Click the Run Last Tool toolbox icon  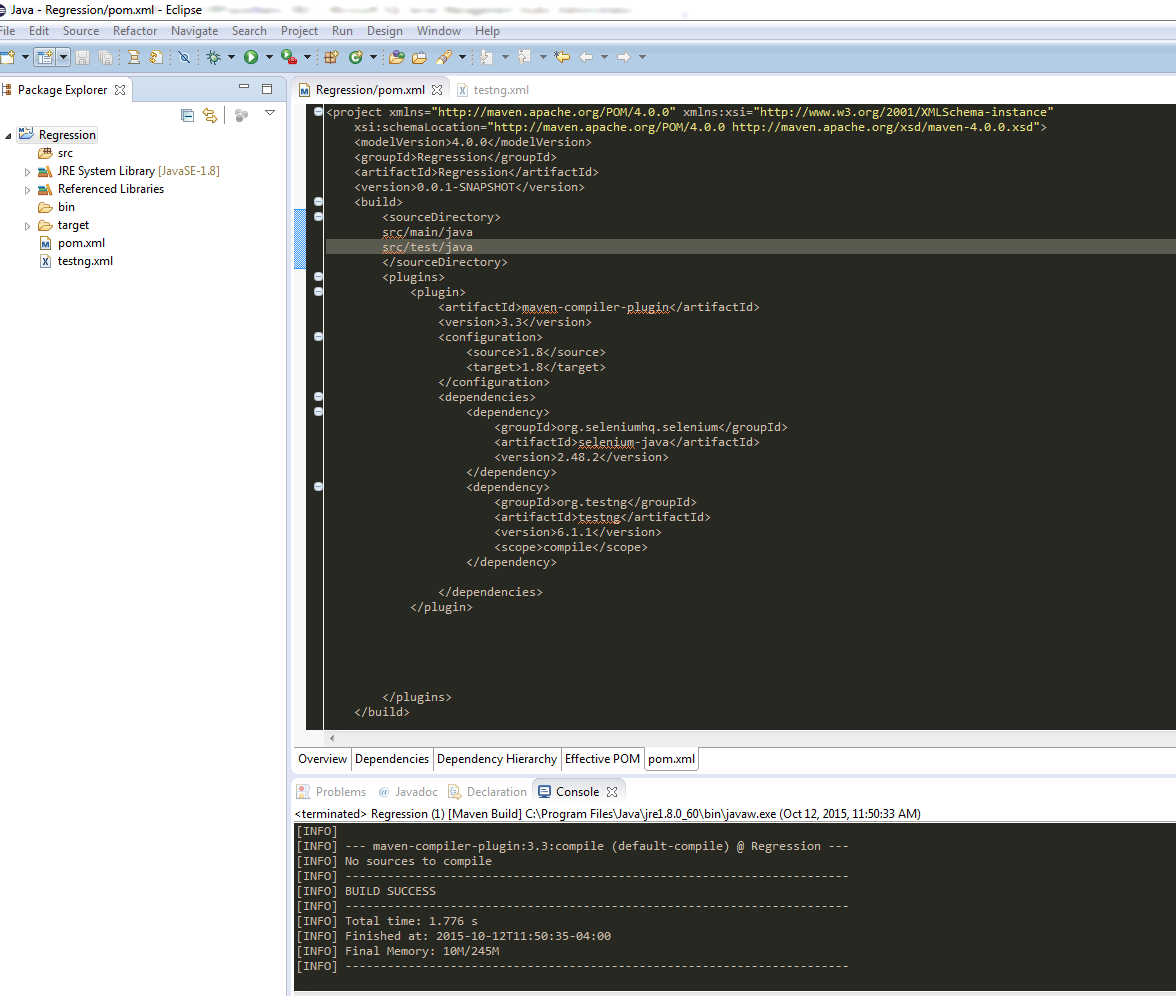(x=288, y=58)
